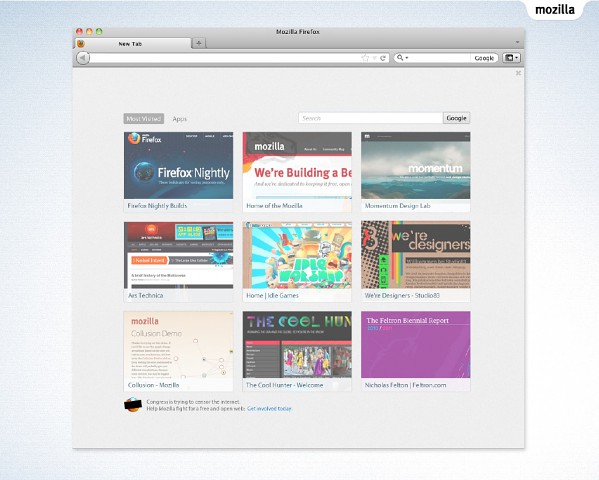
Task: Click the yellow minimize window button
Action: pos(89,31)
